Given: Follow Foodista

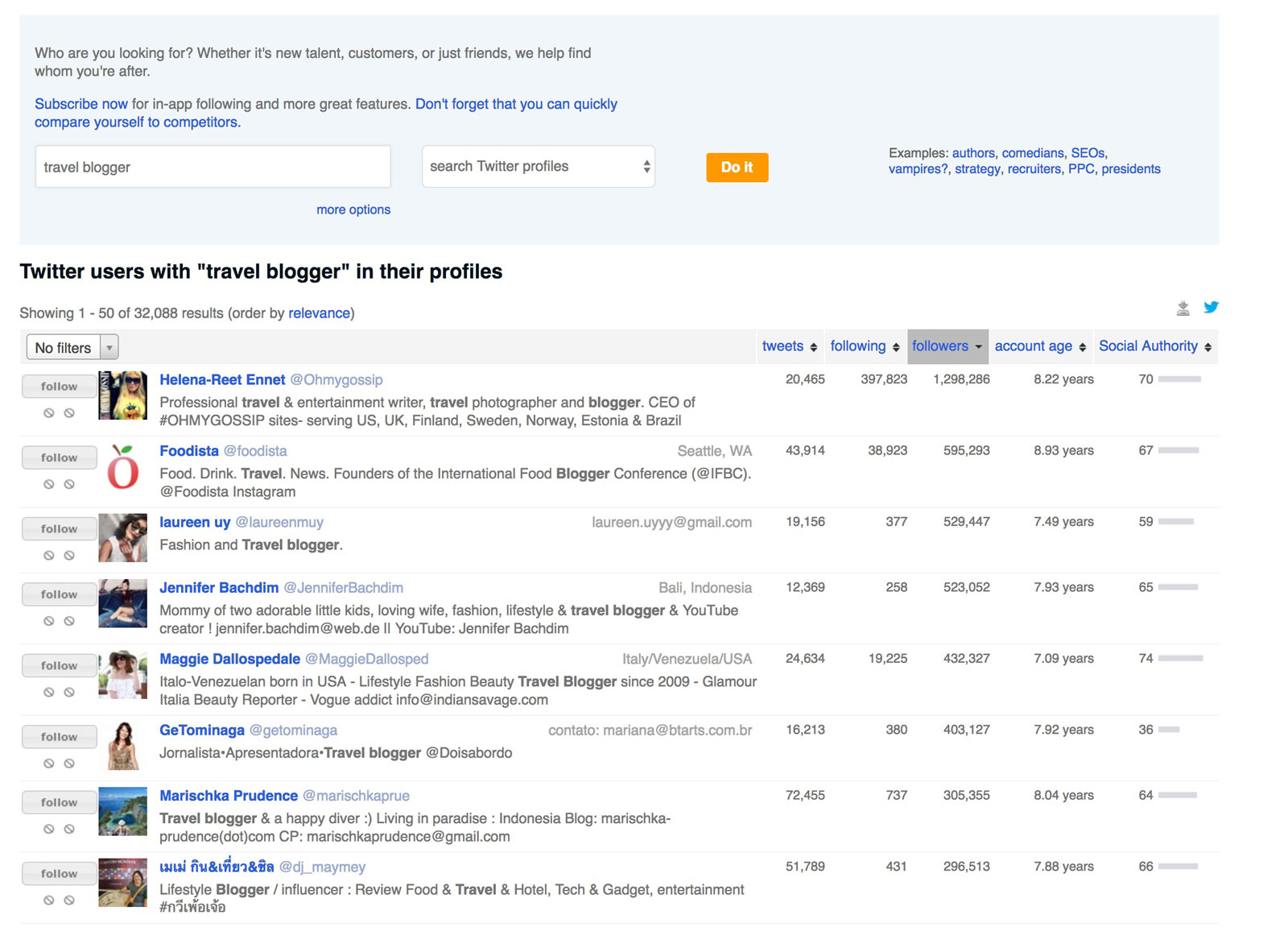Looking at the screenshot, I should [x=60, y=457].
